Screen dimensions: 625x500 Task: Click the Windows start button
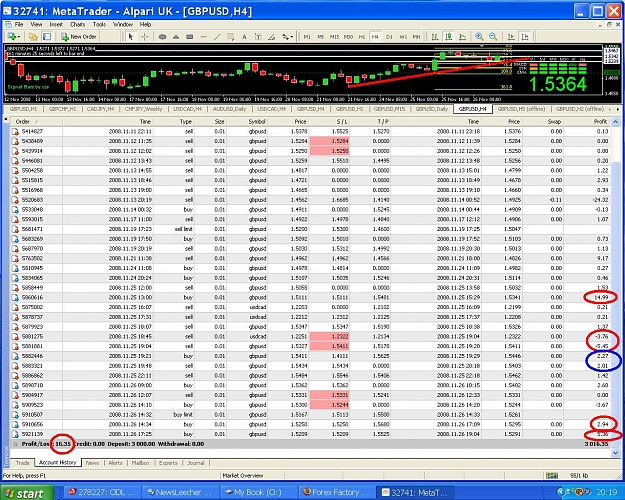pyautogui.click(x=26, y=493)
